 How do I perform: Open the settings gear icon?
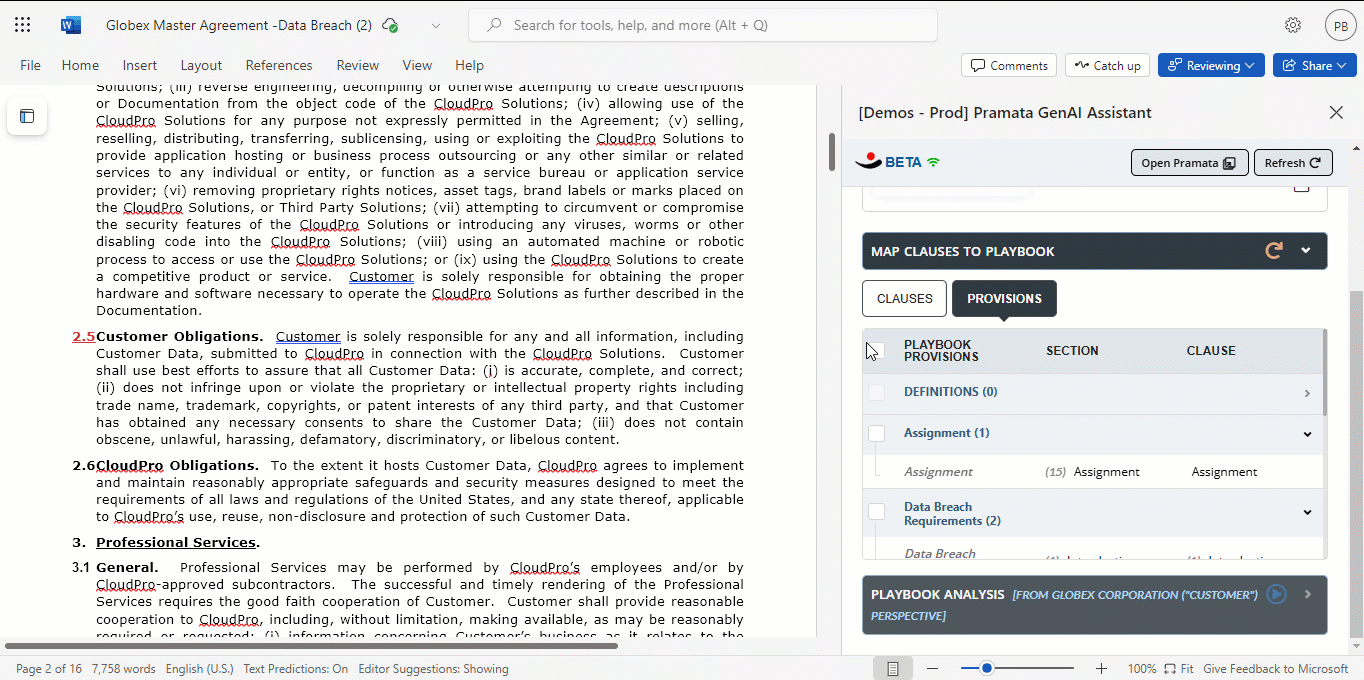1293,25
